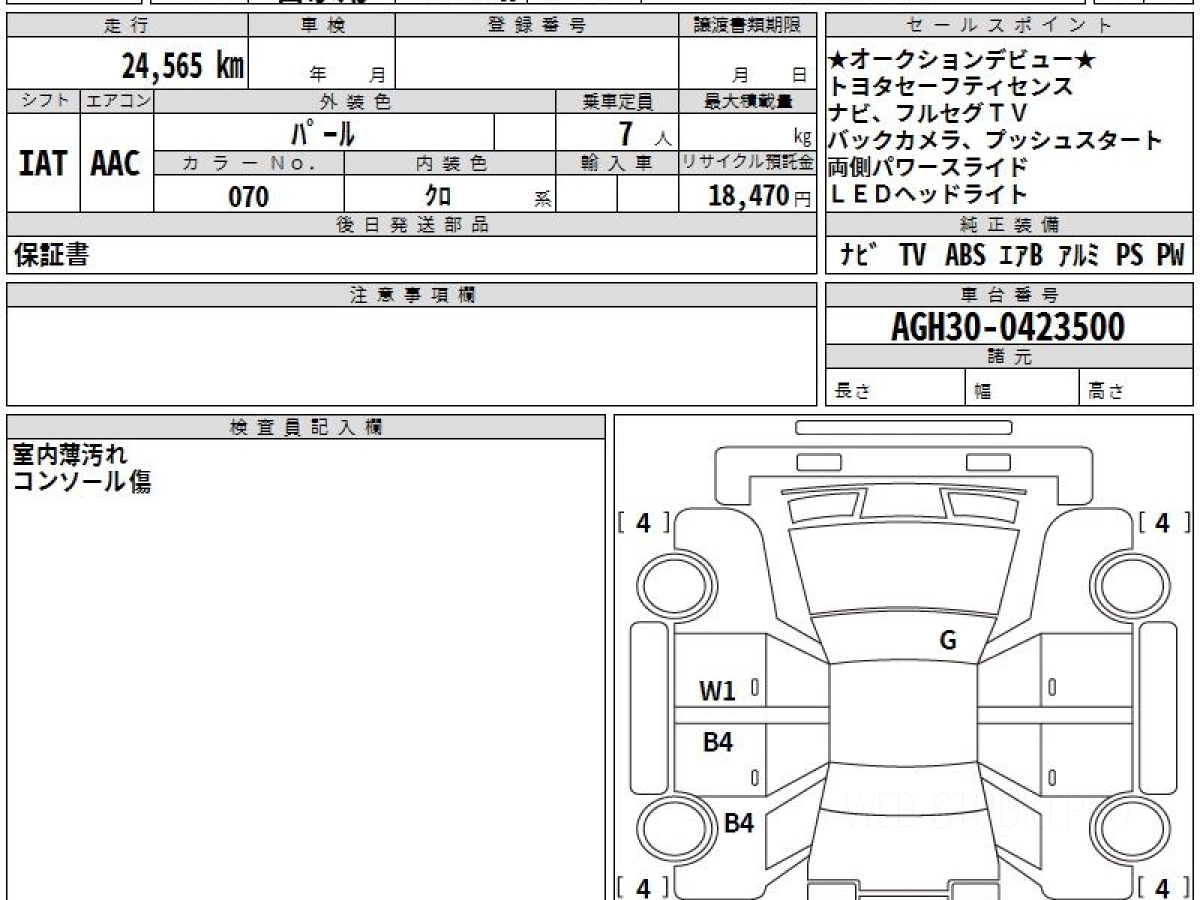Click the G mark on the windshield diagram
Image resolution: width=1200 pixels, height=900 pixels.
point(947,641)
